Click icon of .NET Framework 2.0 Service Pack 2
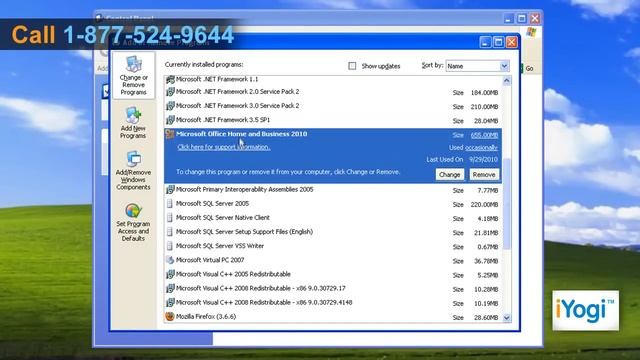Image resolution: width=640 pixels, height=360 pixels. (170, 92)
